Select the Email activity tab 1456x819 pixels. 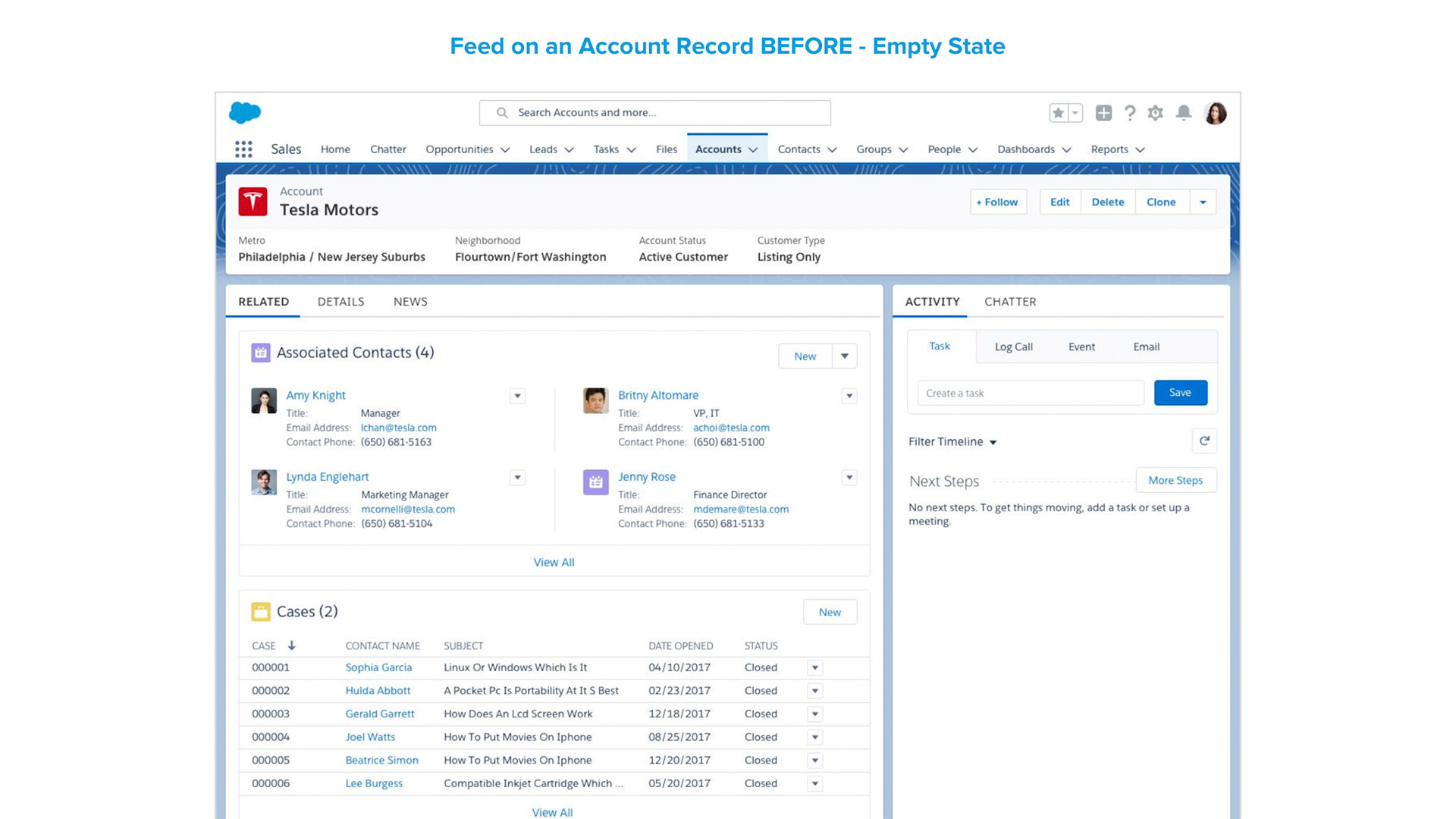pos(1146,347)
